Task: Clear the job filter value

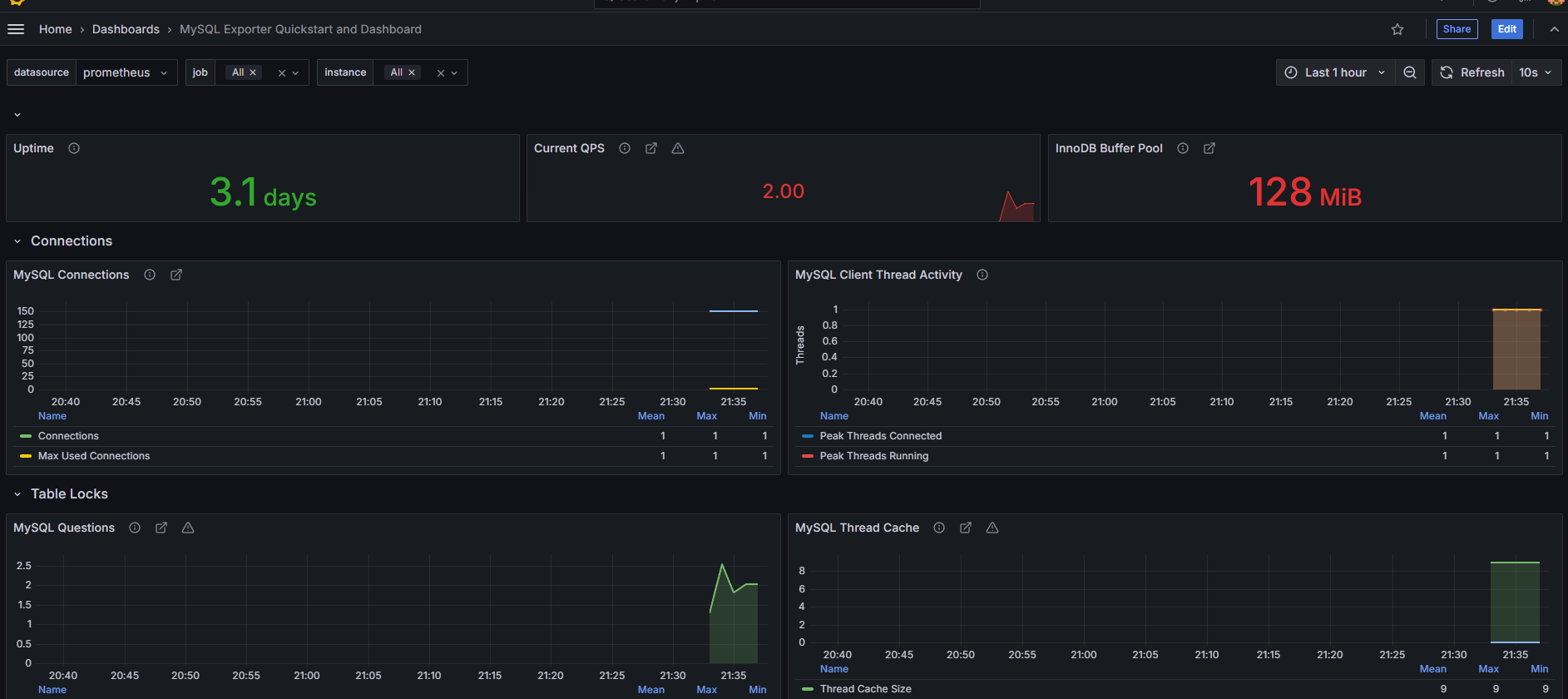Action: point(282,73)
